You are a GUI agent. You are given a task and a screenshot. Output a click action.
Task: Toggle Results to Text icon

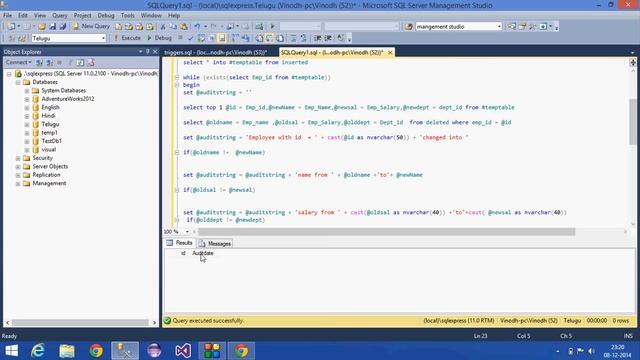[x=259, y=38]
